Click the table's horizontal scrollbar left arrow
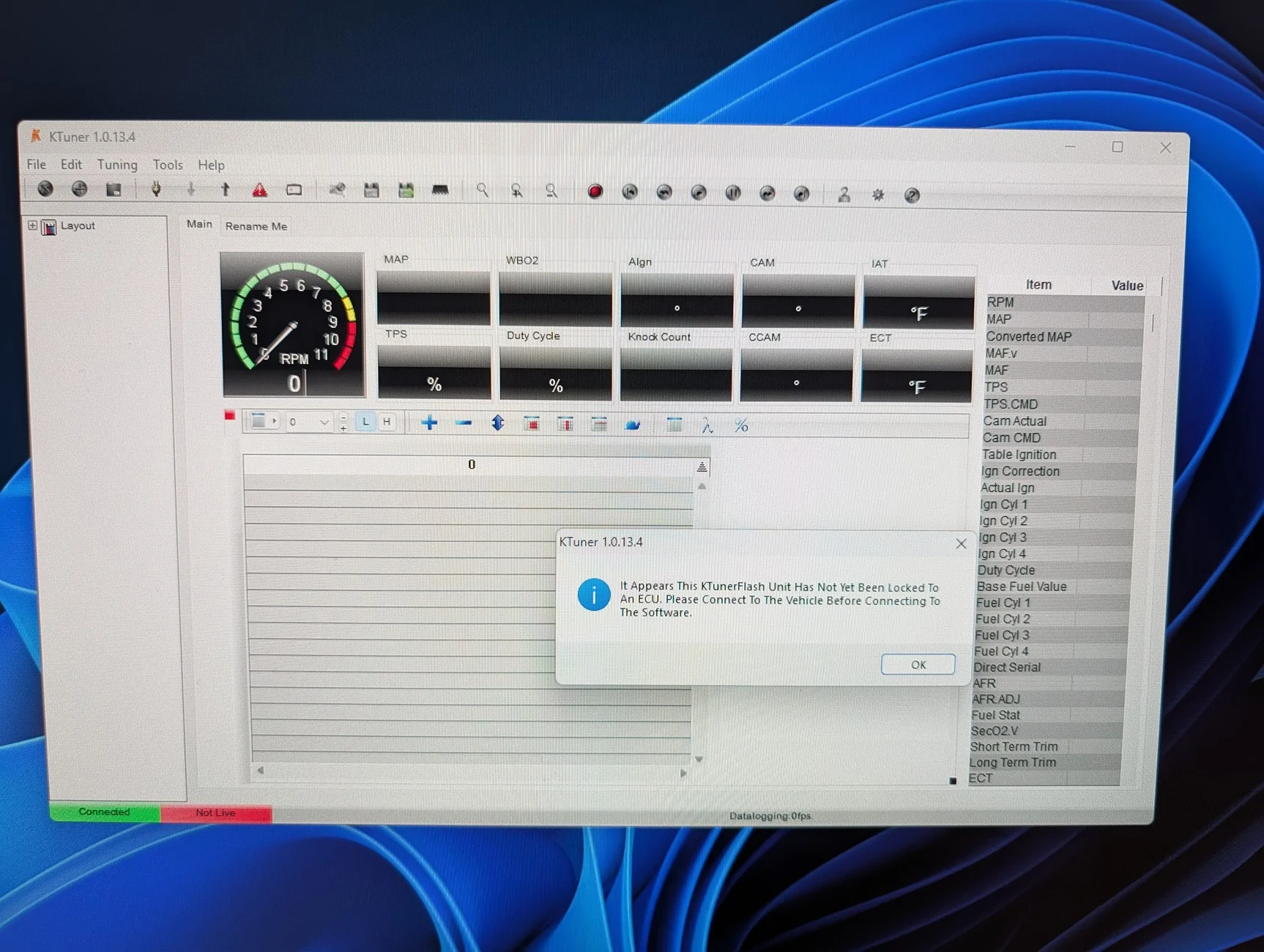This screenshot has height=952, width=1264. (260, 770)
